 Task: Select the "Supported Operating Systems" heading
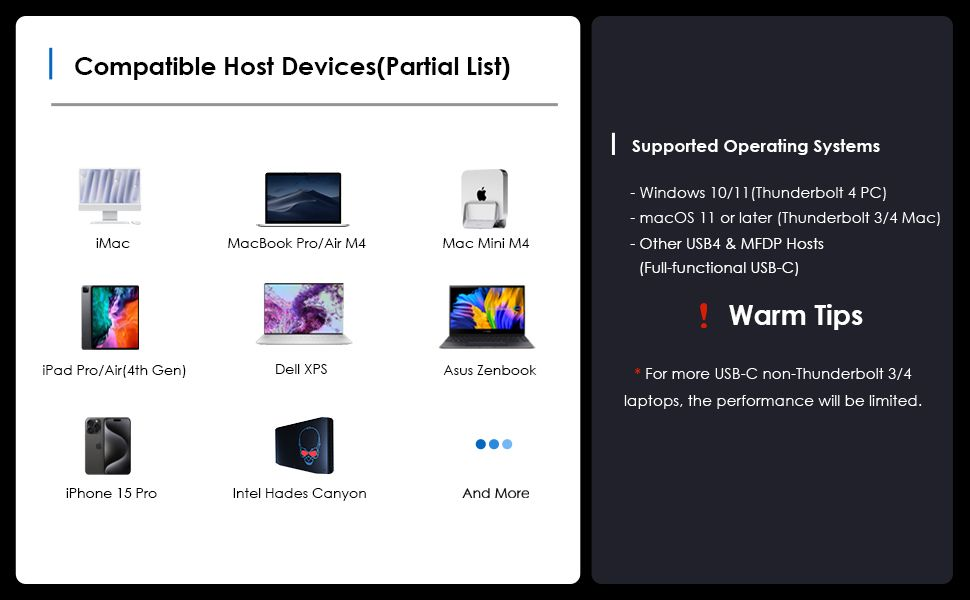coord(755,146)
